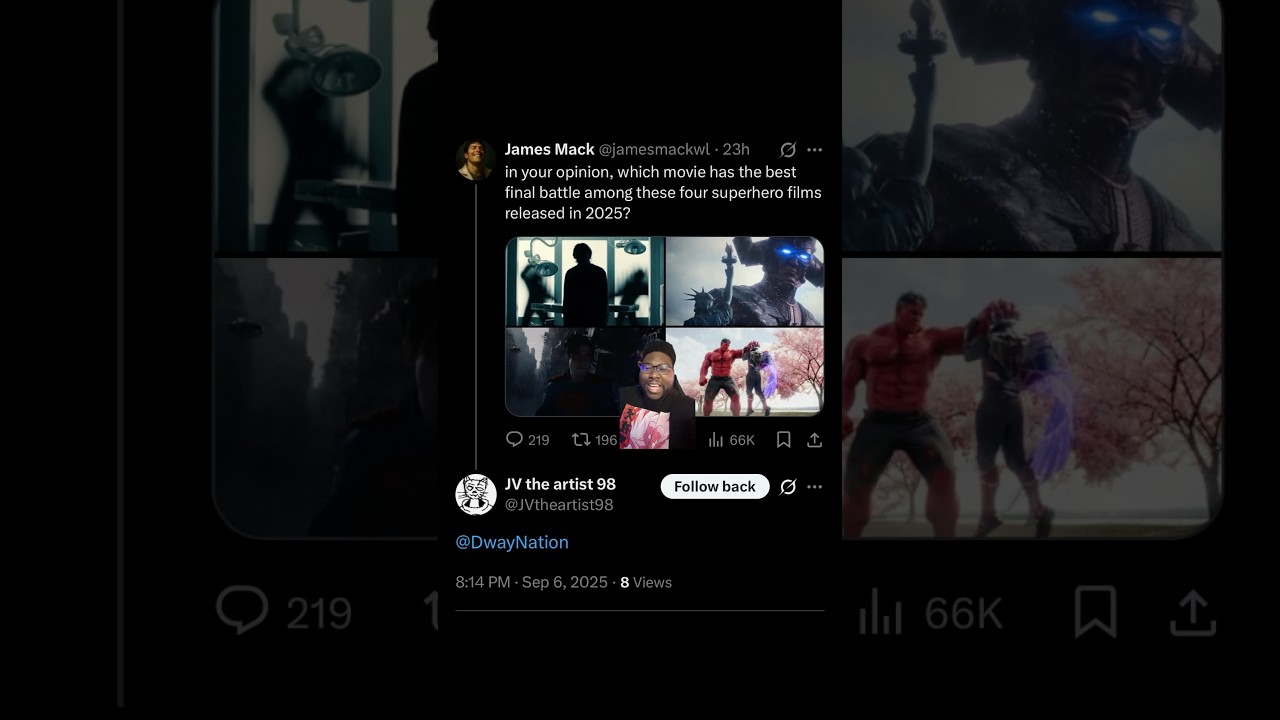Screen dimensions: 1280x720
Task: Click the 8 Views count
Action: click(646, 582)
